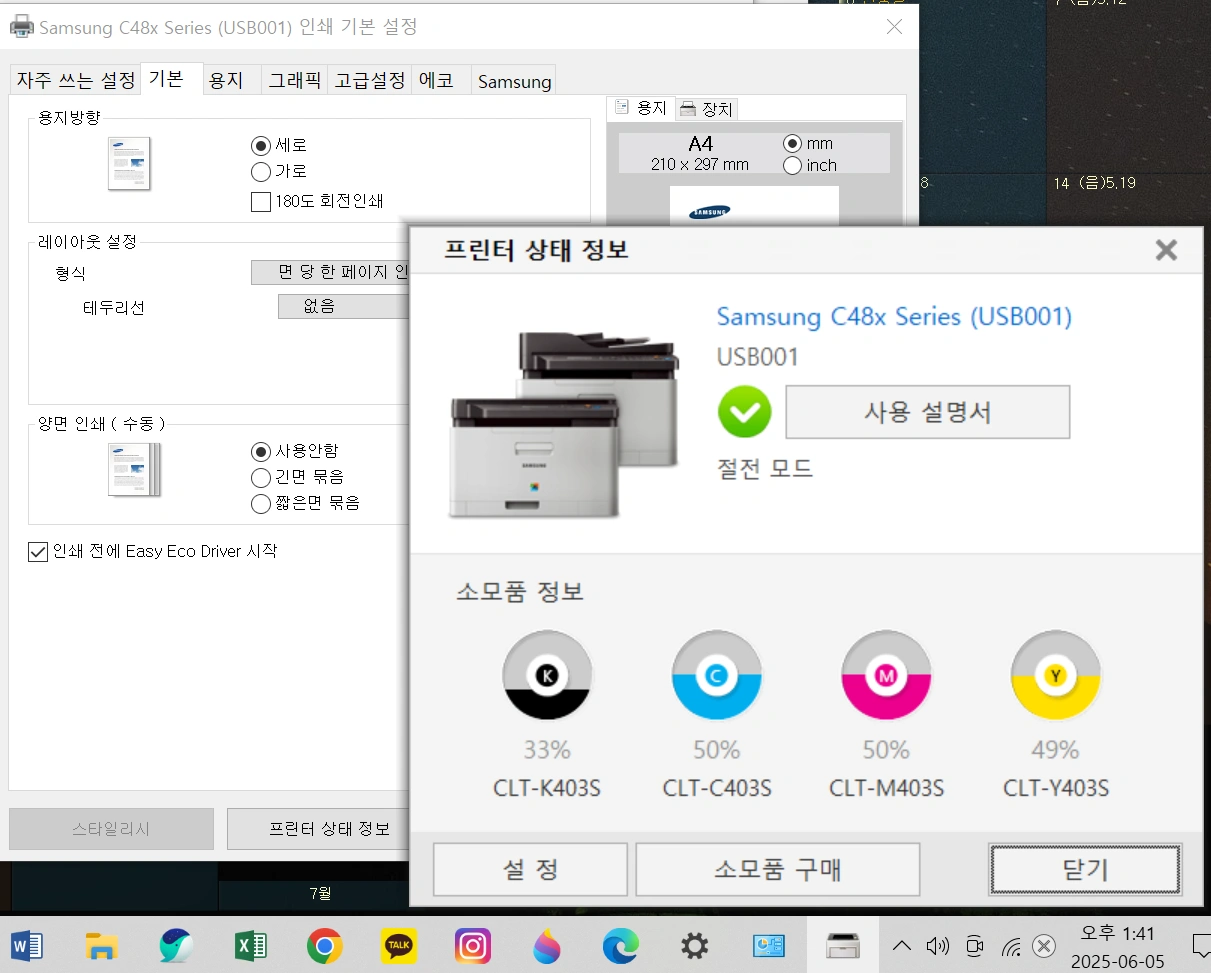Click the cyan C toner icon
This screenshot has height=973, width=1211.
tap(717, 676)
